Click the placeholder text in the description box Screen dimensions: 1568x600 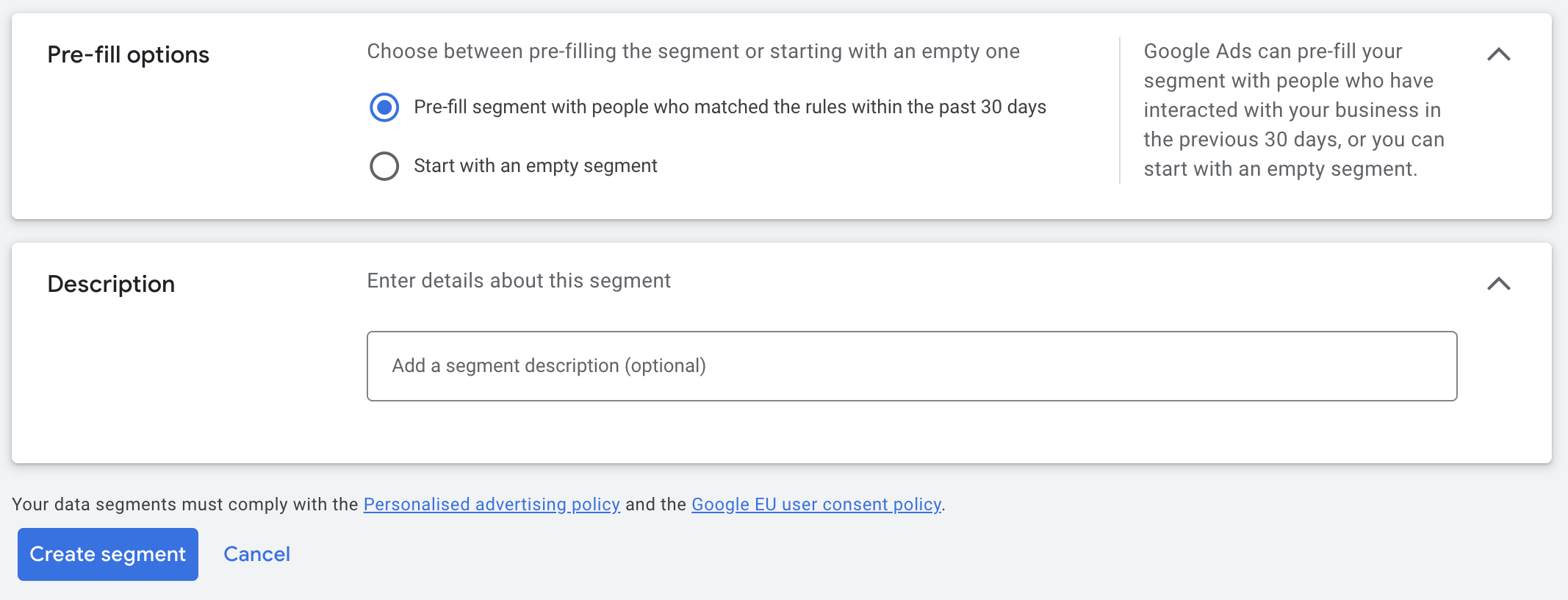(549, 366)
